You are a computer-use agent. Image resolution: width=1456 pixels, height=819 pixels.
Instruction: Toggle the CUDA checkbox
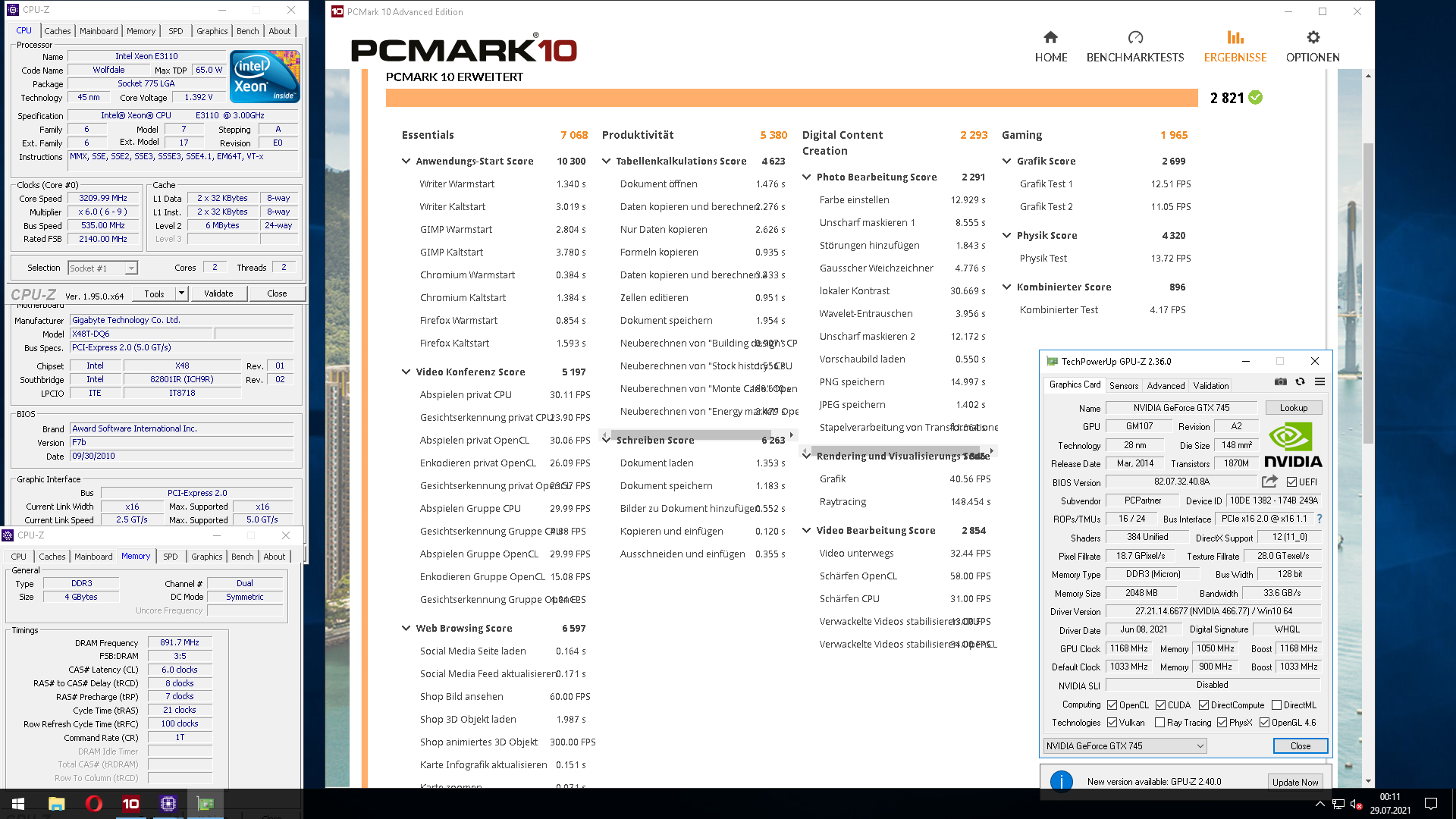[1160, 705]
